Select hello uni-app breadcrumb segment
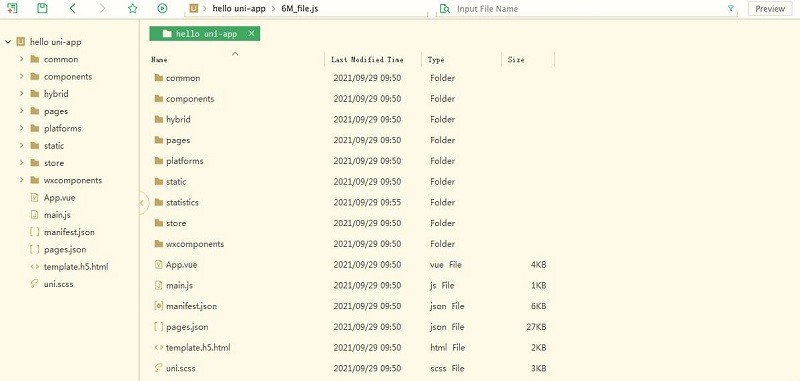The height and width of the screenshot is (381, 800). pos(239,9)
